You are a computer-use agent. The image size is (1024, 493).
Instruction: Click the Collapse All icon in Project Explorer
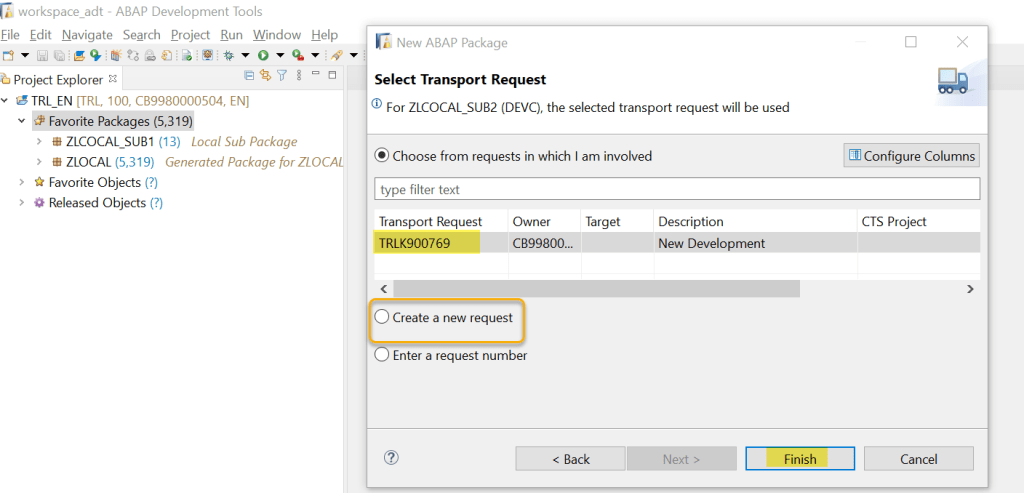pos(250,75)
